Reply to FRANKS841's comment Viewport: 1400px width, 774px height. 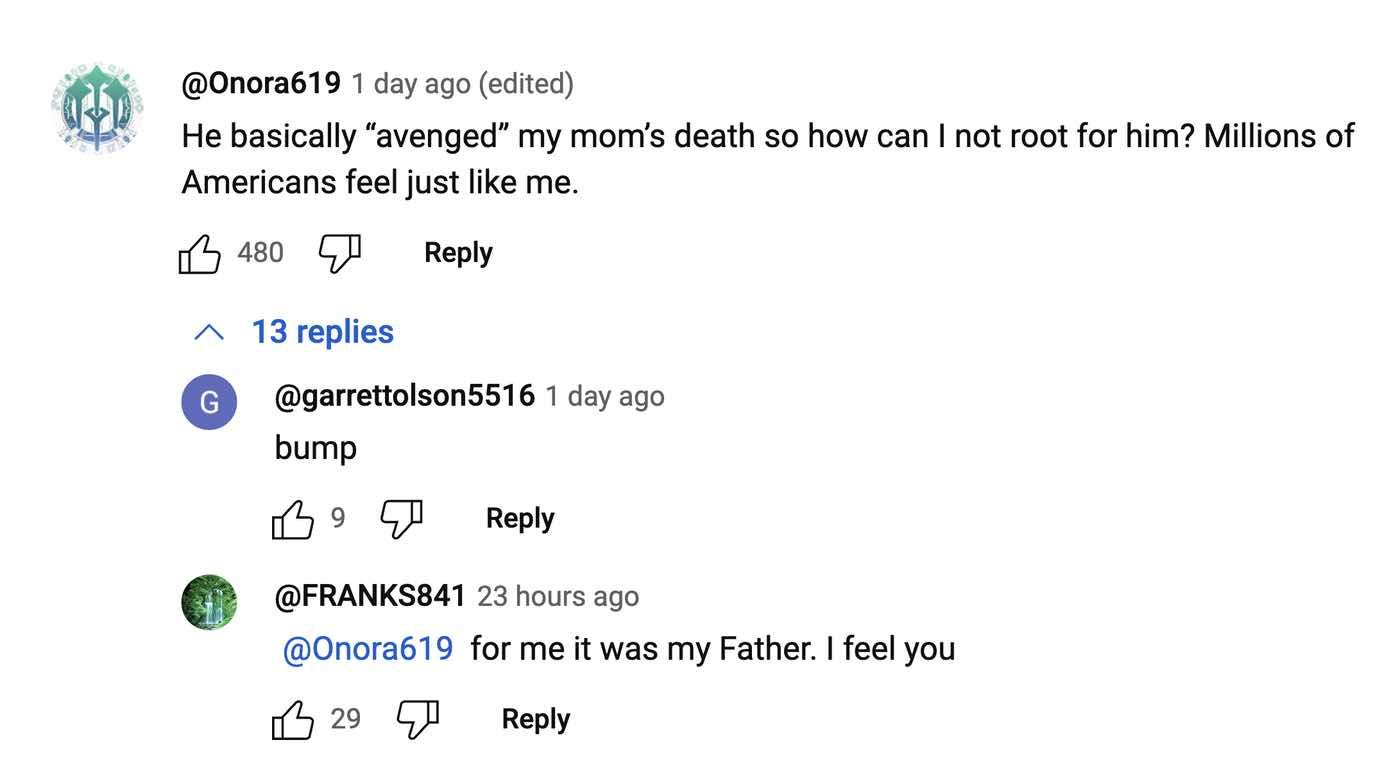[536, 720]
